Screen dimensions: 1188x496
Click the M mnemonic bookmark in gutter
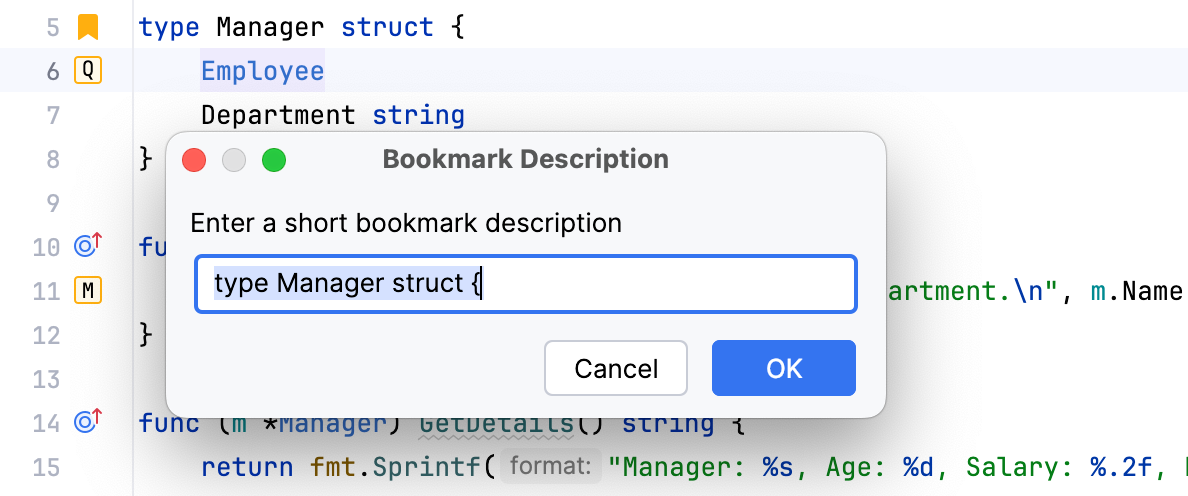[x=88, y=291]
